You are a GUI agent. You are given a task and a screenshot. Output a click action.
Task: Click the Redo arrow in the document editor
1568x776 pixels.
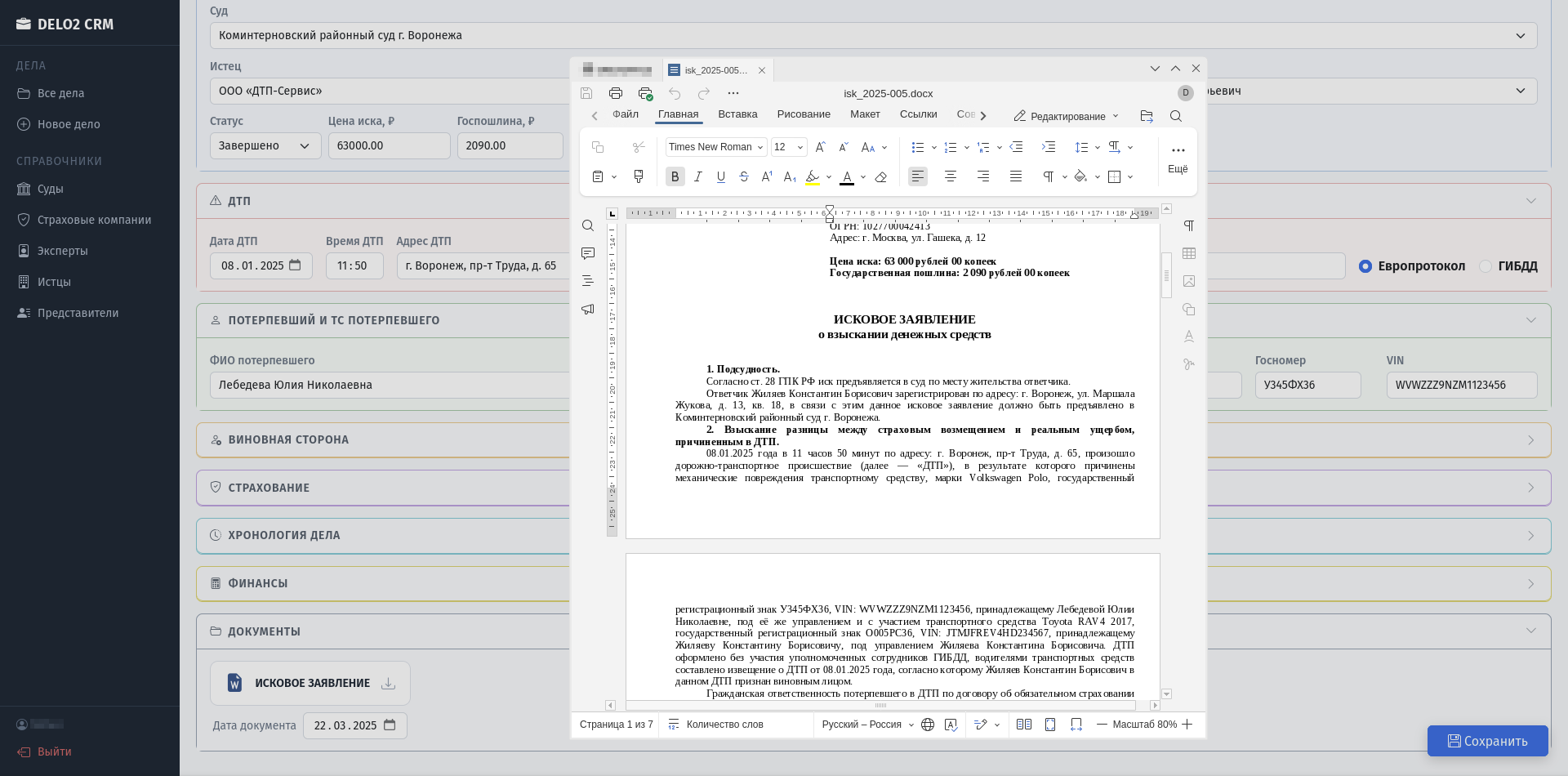point(704,93)
